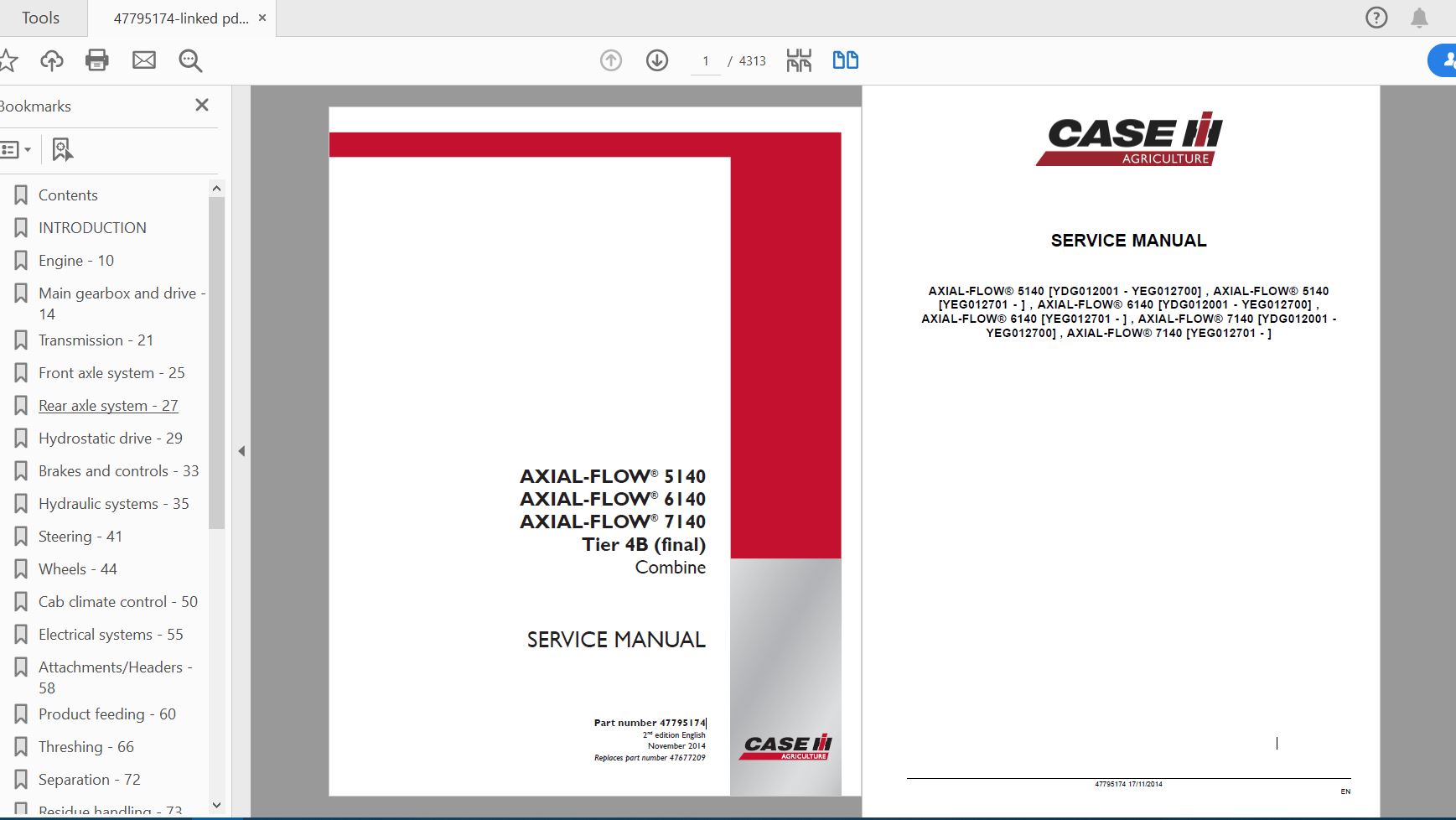Send file by email envelope icon

[144, 60]
